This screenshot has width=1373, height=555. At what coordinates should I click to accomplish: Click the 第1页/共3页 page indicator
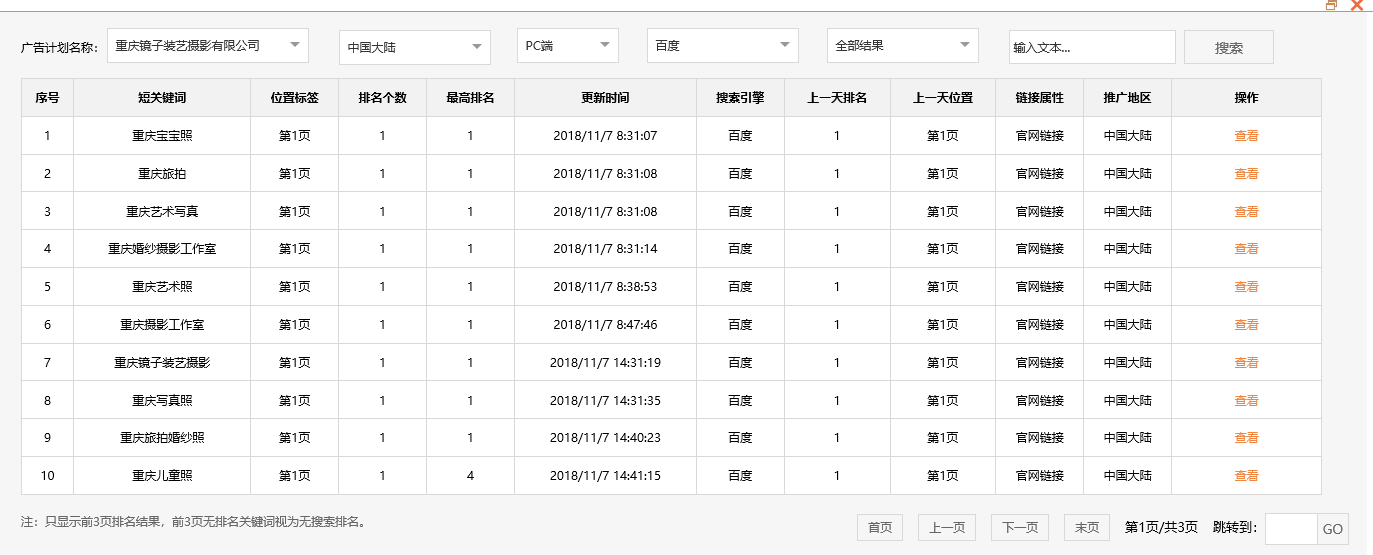pos(1161,528)
